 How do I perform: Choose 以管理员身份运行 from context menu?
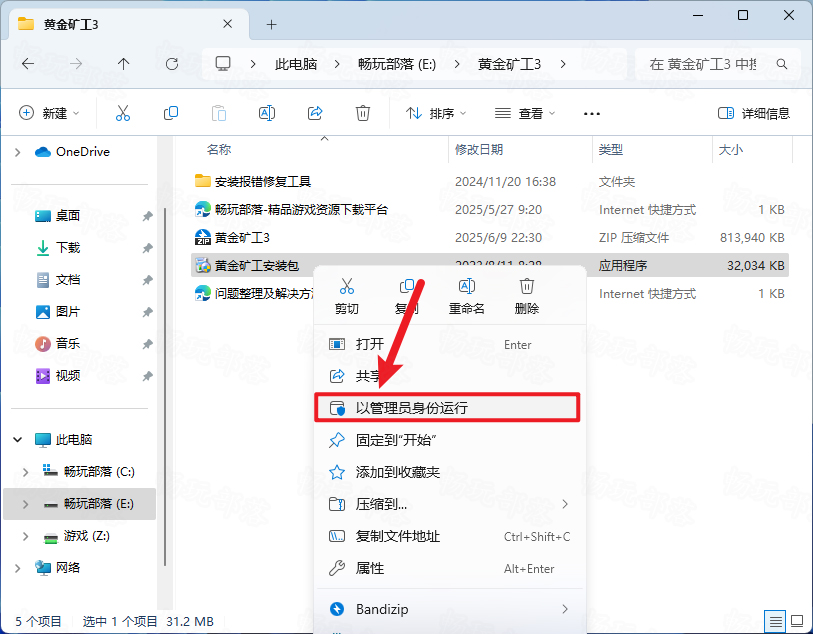pos(447,407)
